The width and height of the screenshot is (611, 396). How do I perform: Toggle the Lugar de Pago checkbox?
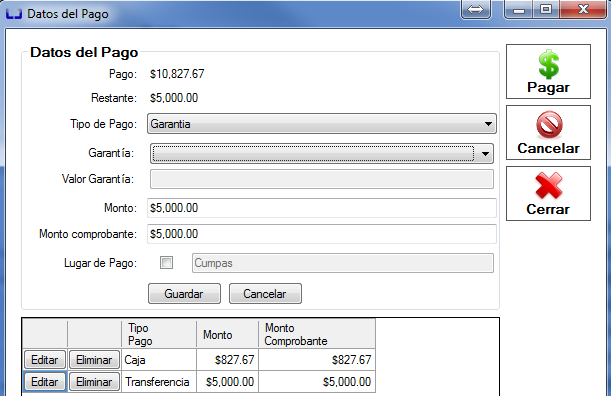point(166,263)
